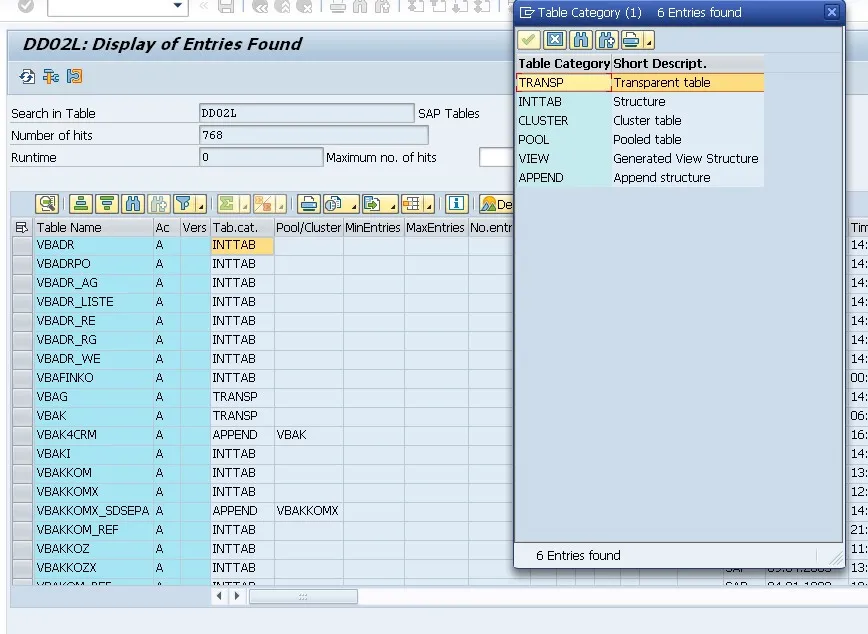Open the command field dropdown at the top

click(177, 6)
